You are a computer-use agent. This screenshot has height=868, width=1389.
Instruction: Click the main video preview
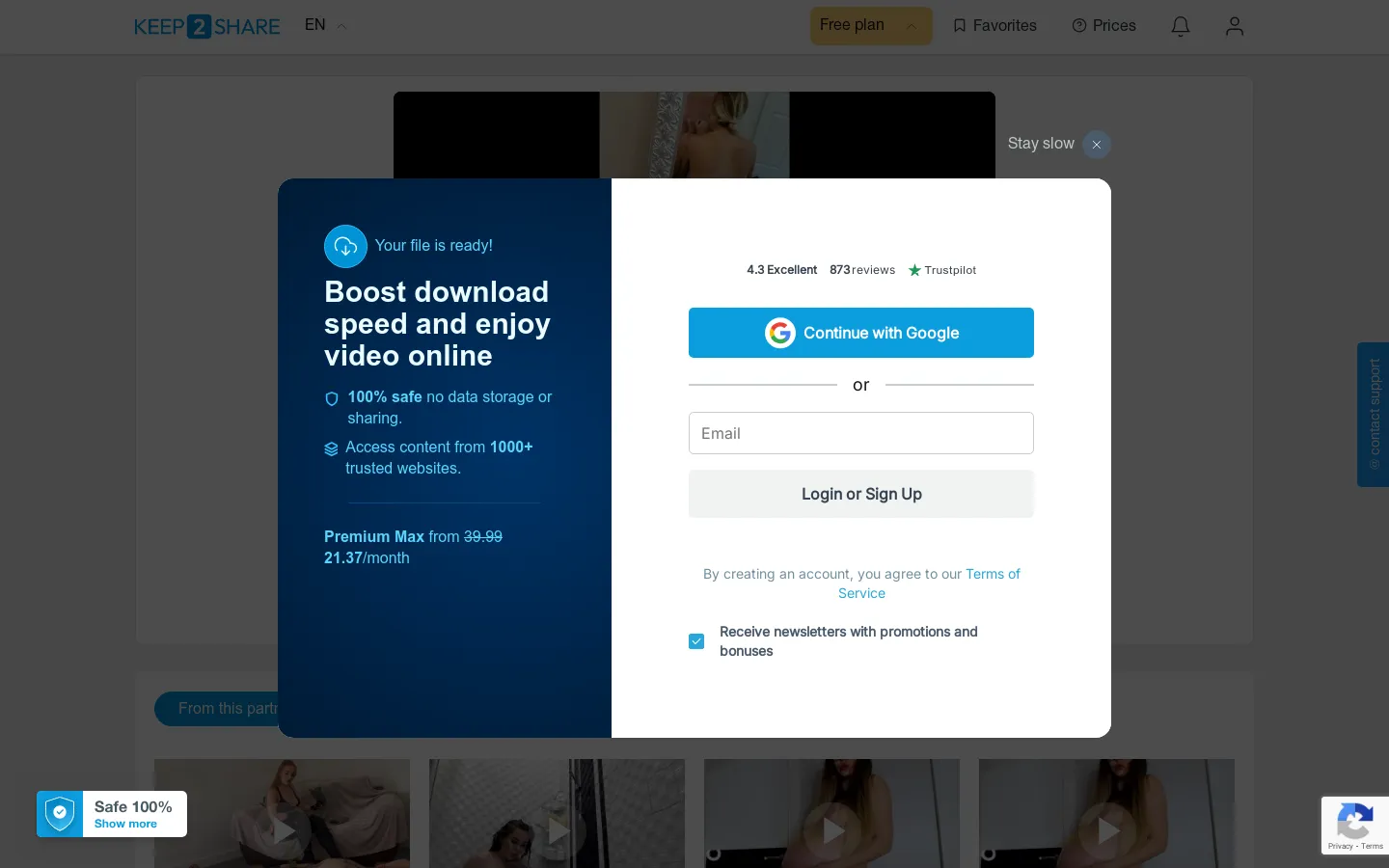[694, 135]
